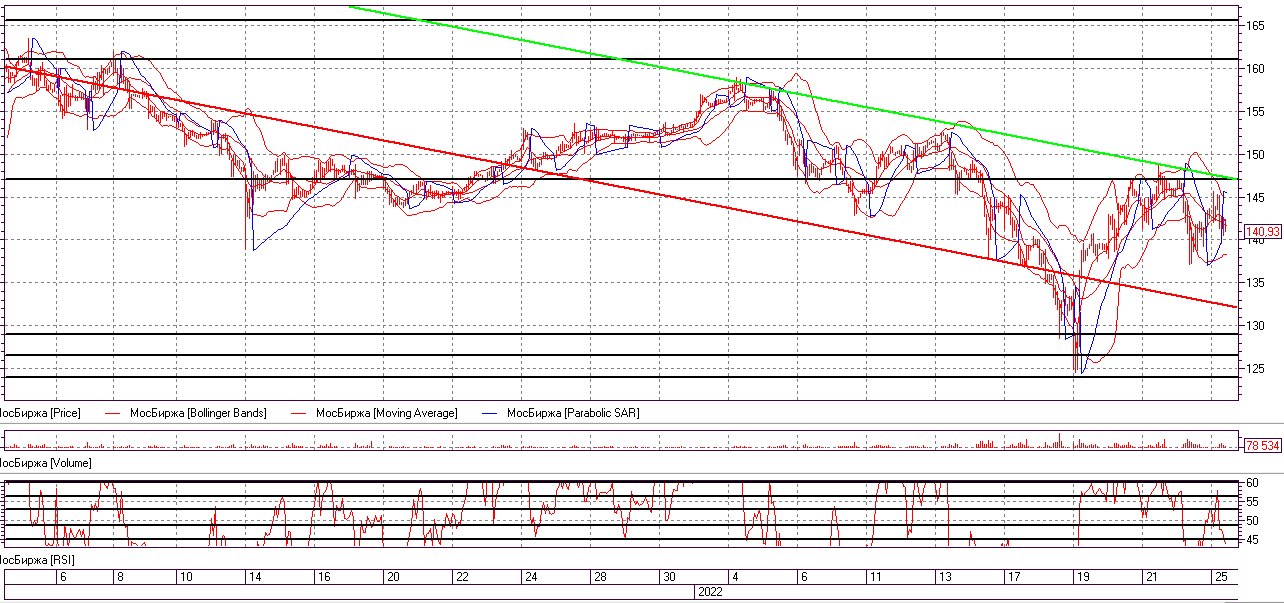1284x603 pixels.
Task: Click the RSI axis label 55
Action: click(x=1252, y=502)
